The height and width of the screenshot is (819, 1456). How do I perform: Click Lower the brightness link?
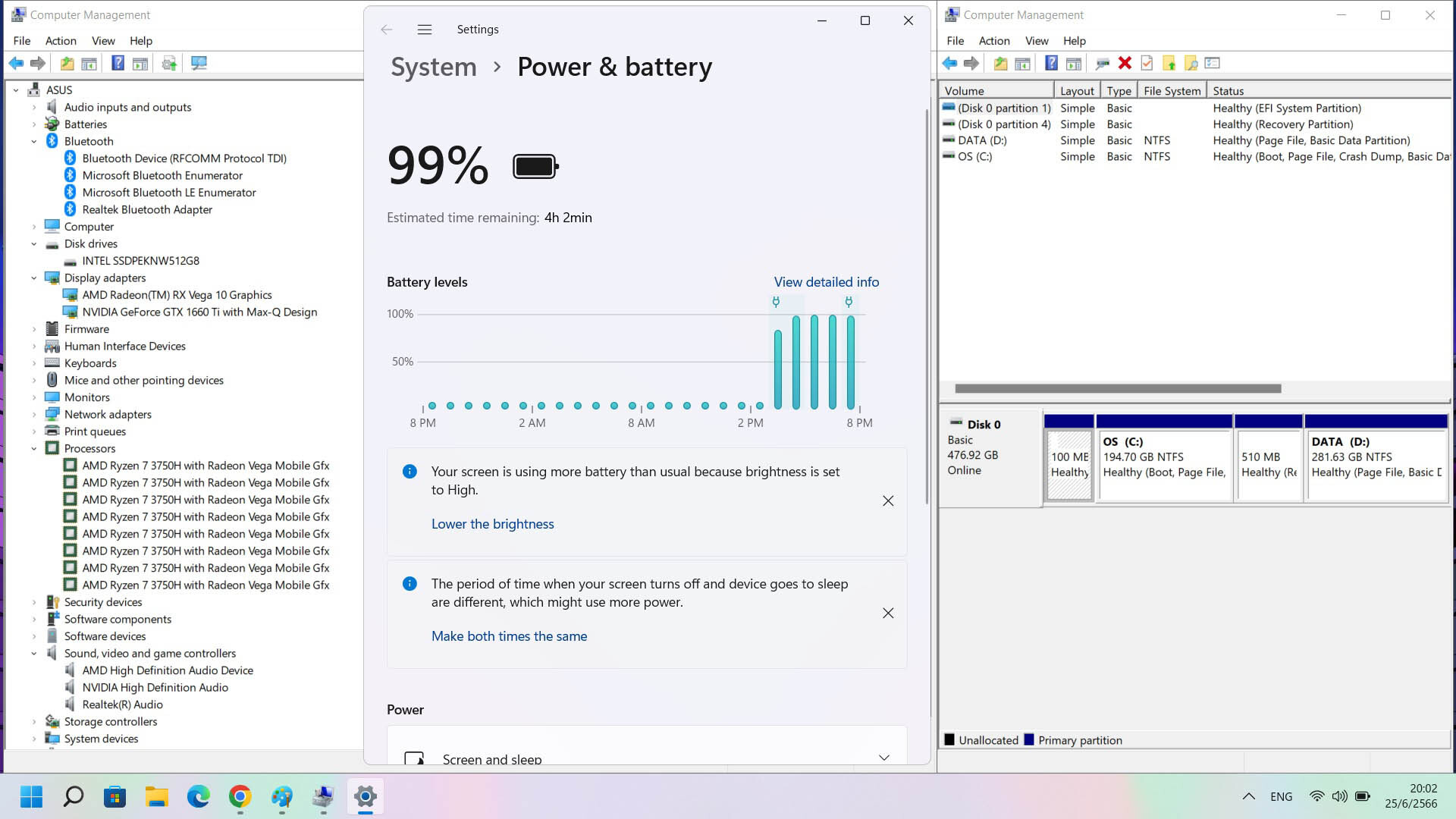click(493, 524)
